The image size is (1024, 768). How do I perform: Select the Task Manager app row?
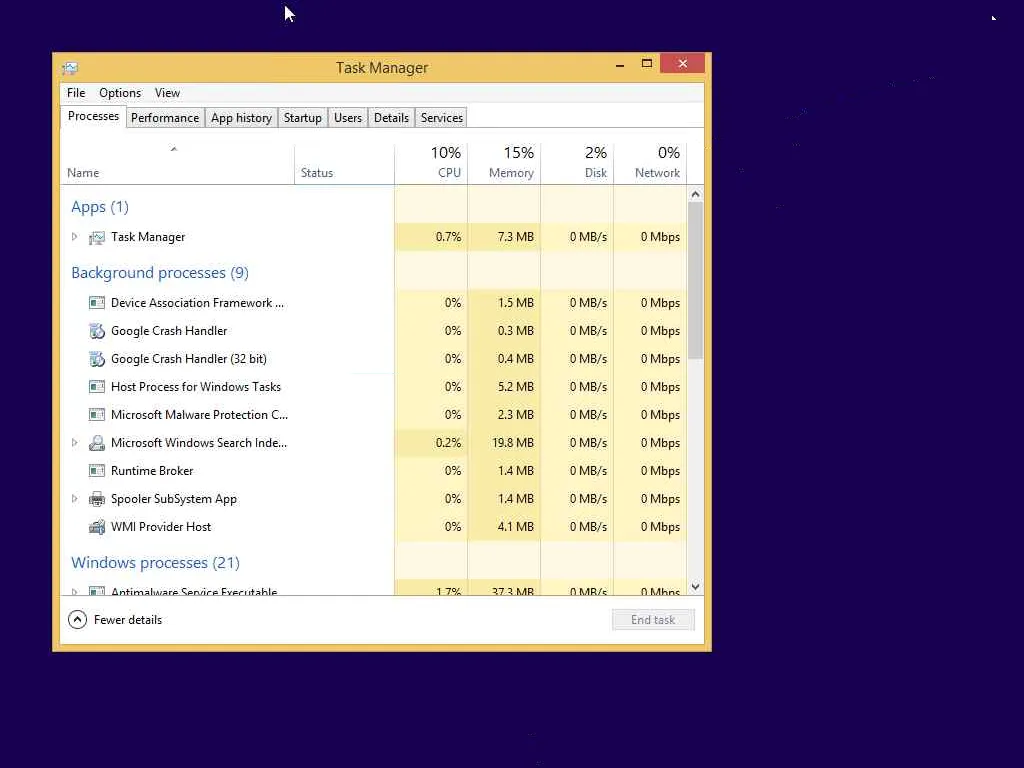click(374, 237)
